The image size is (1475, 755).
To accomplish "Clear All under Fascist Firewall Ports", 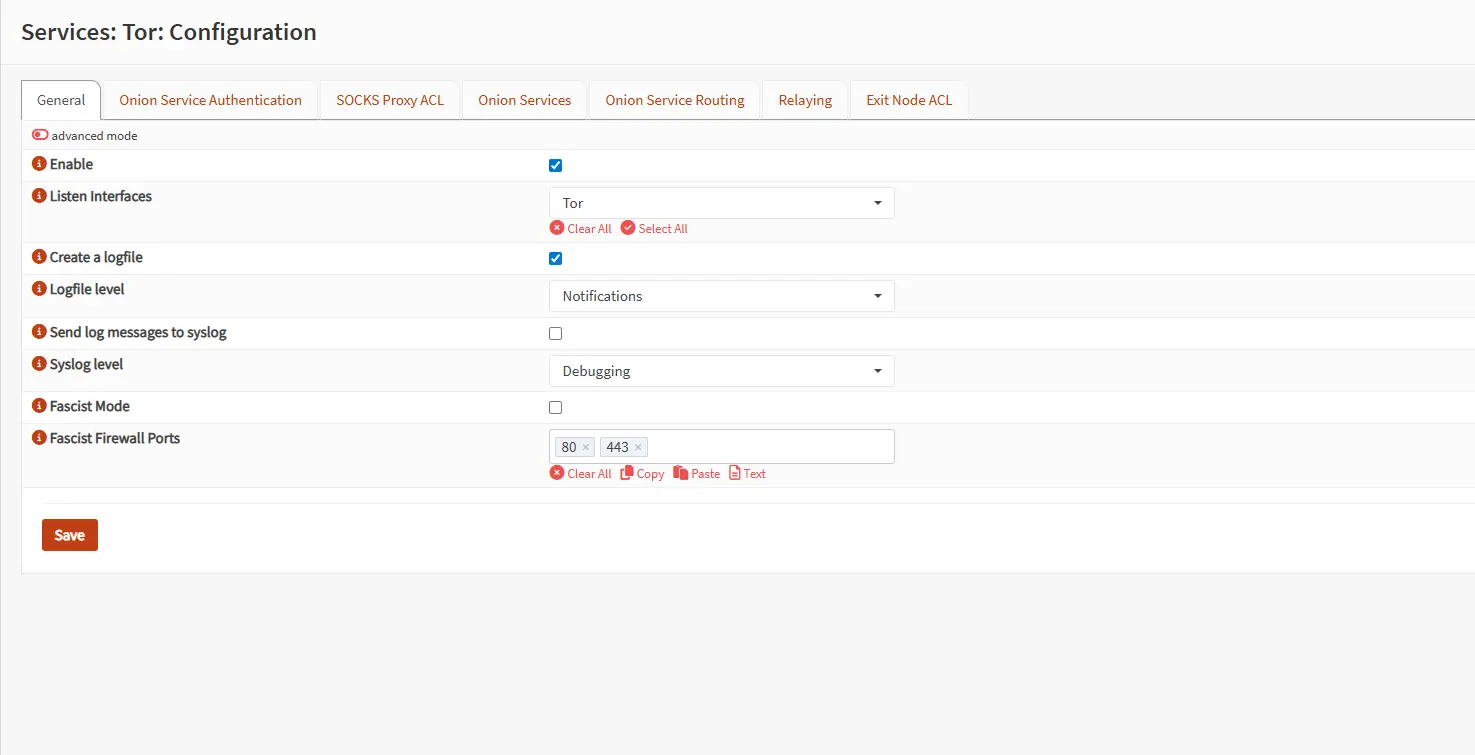I will pos(581,473).
